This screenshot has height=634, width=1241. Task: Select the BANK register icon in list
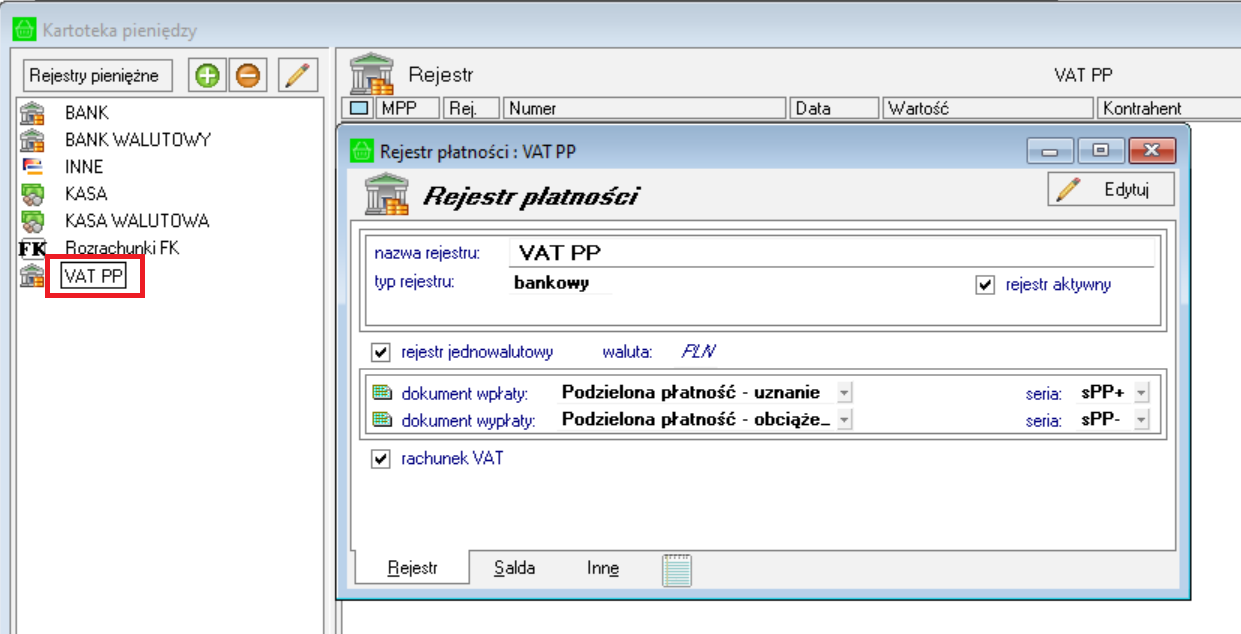point(33,113)
